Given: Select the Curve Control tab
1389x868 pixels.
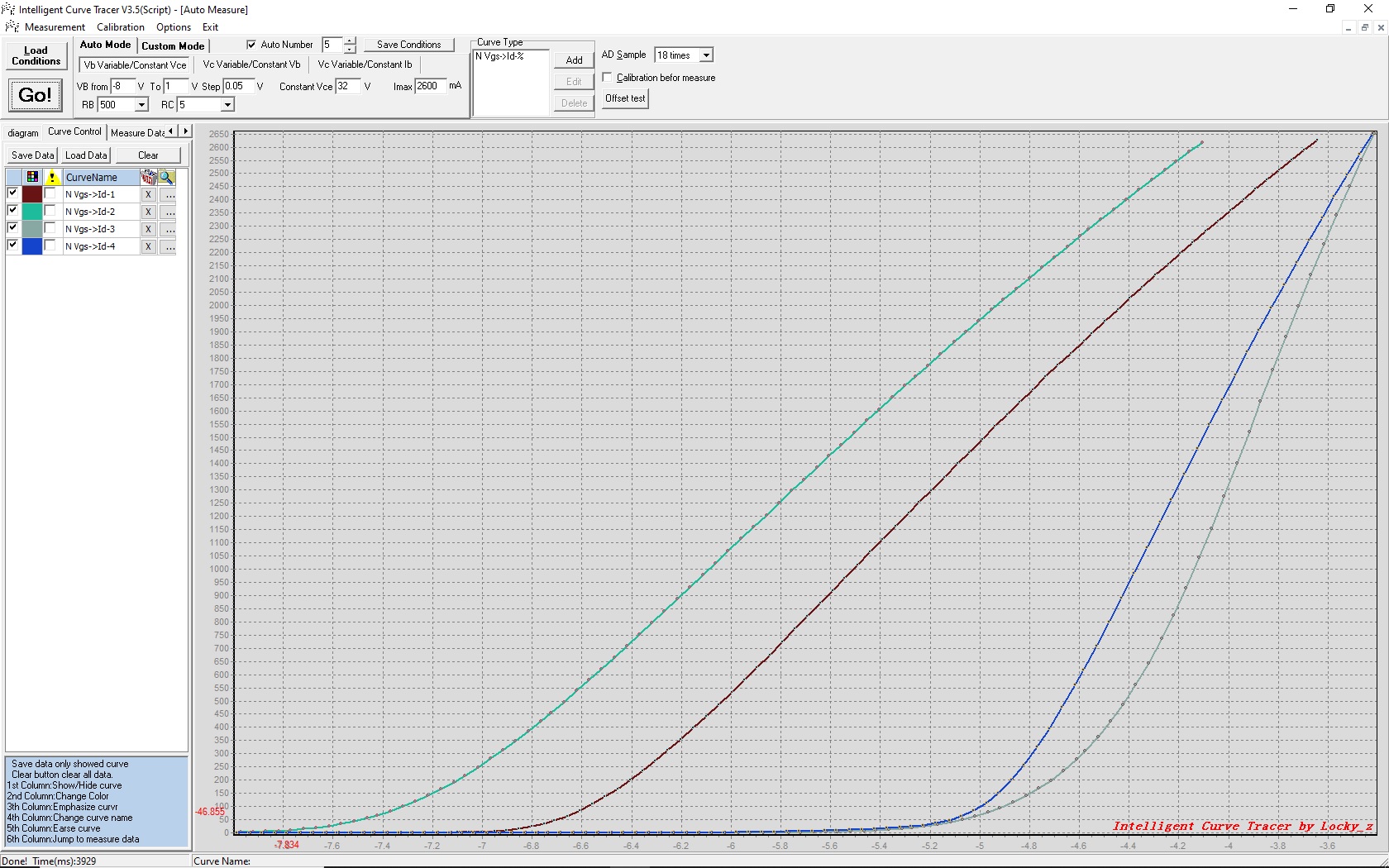Looking at the screenshot, I should point(74,131).
